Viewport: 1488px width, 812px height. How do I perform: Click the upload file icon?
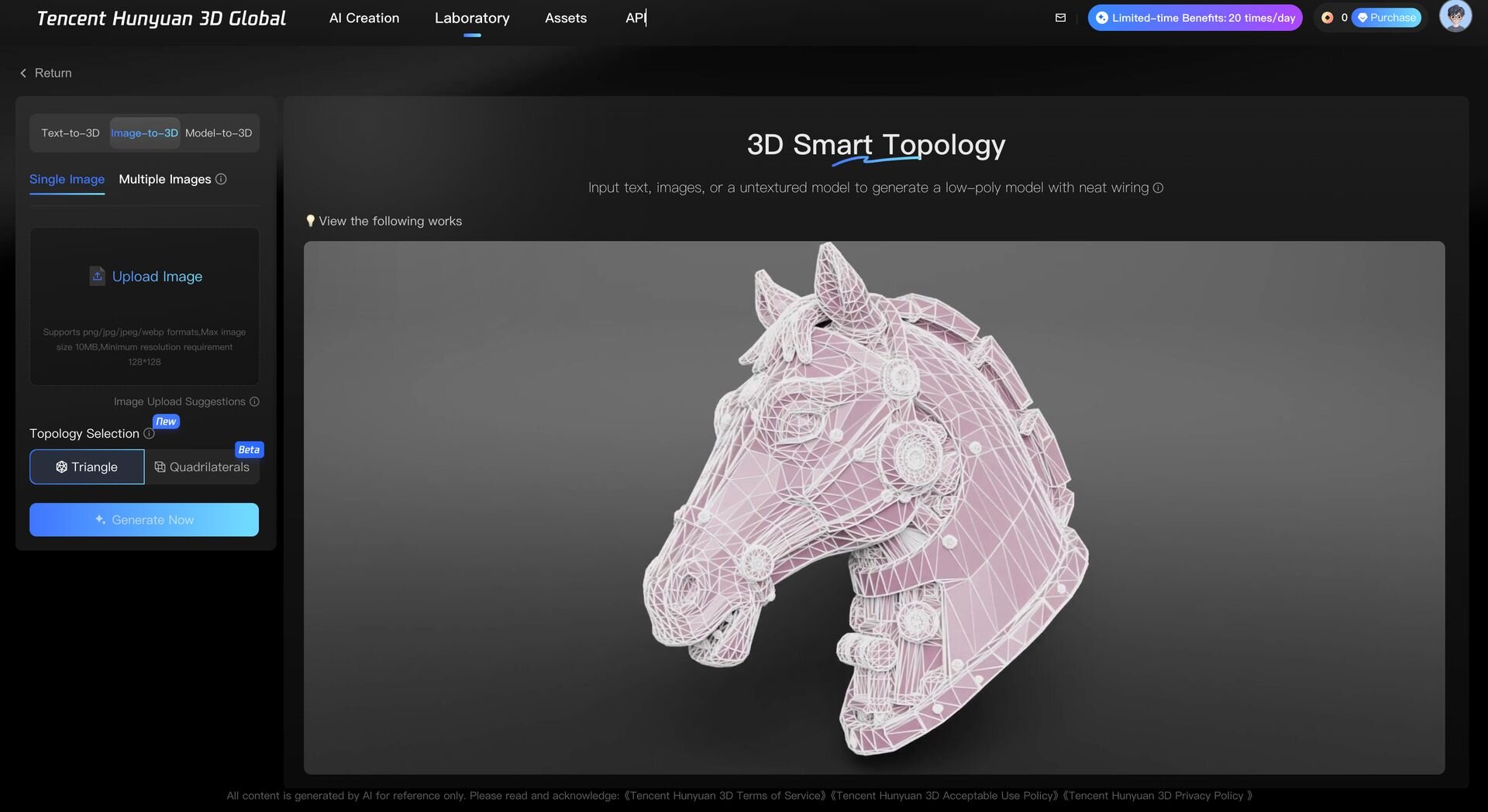(97, 276)
